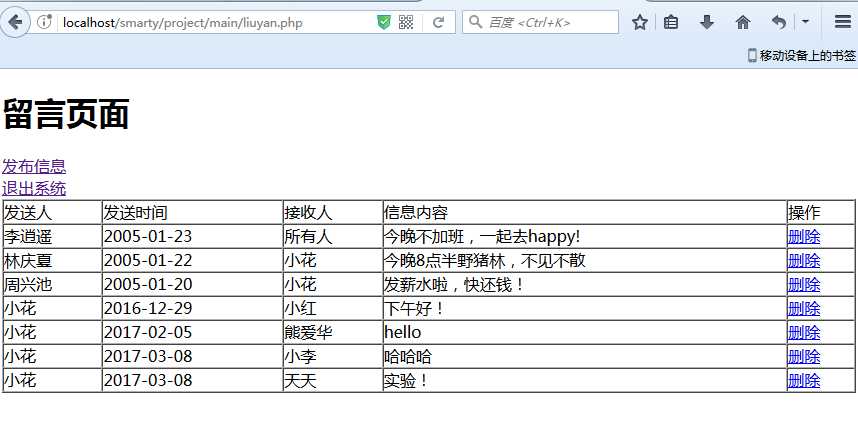Click the message 发薪水啦，快还钱！
Image resolution: width=858 pixels, height=421 pixels.
pyautogui.click(x=454, y=285)
